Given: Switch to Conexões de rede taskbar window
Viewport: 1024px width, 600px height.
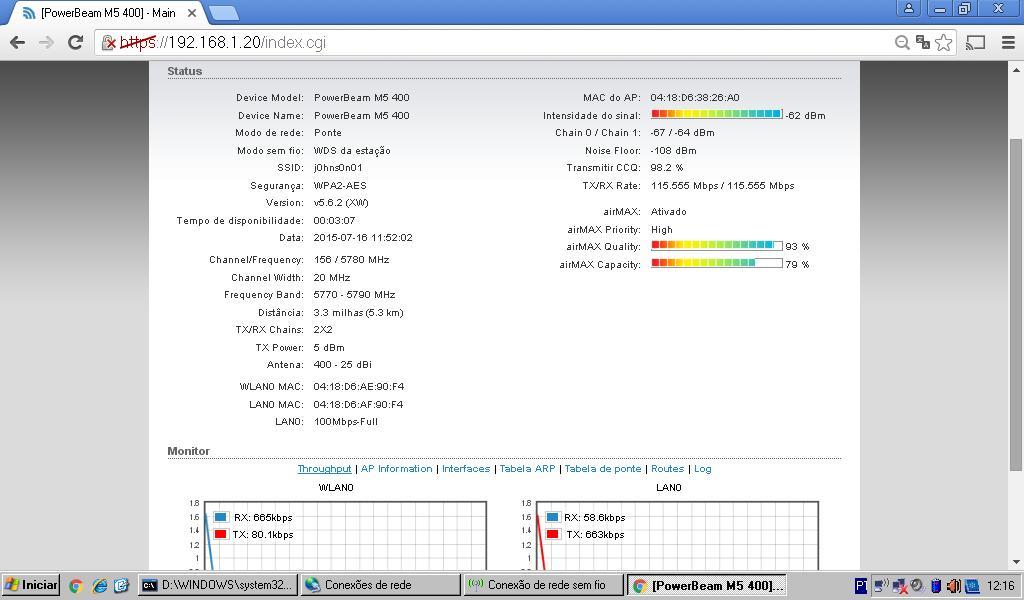Looking at the screenshot, I should (x=380, y=585).
